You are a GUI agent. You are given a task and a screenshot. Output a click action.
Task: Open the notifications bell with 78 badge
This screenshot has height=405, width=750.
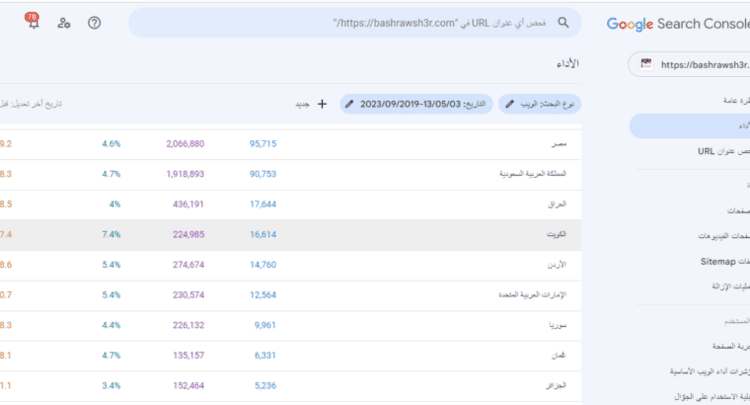pos(33,22)
